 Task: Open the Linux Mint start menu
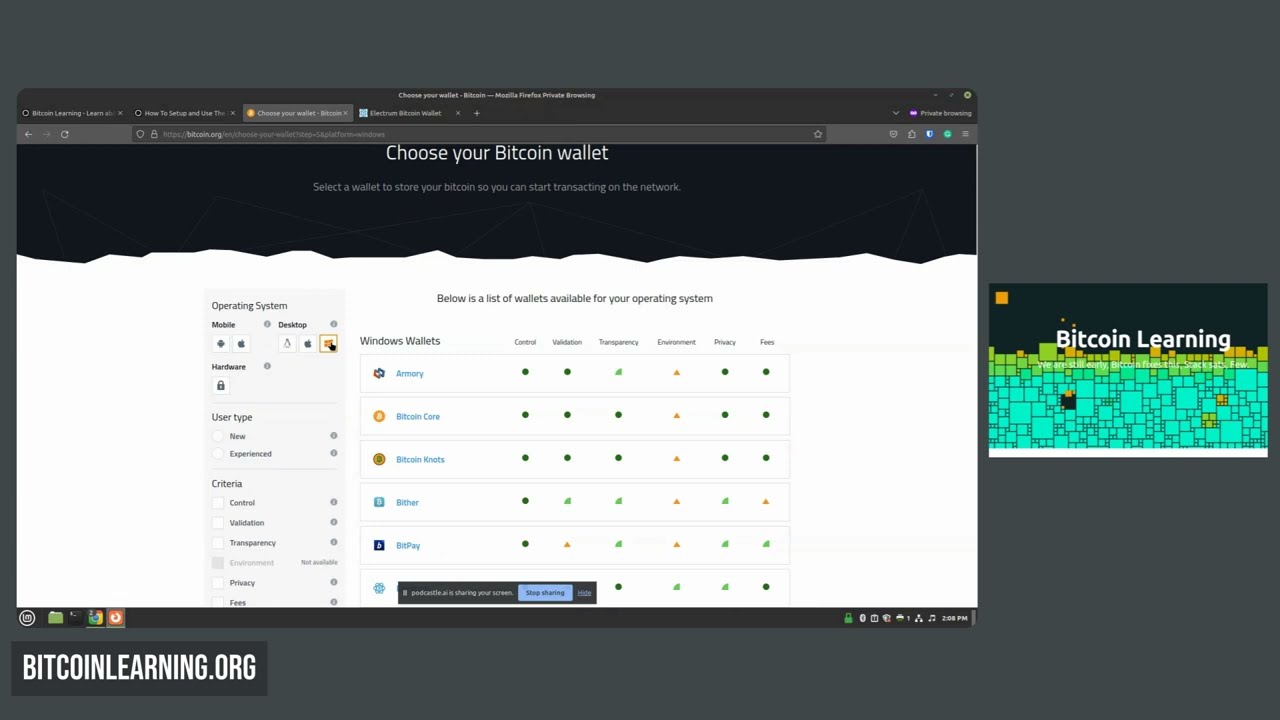point(27,618)
